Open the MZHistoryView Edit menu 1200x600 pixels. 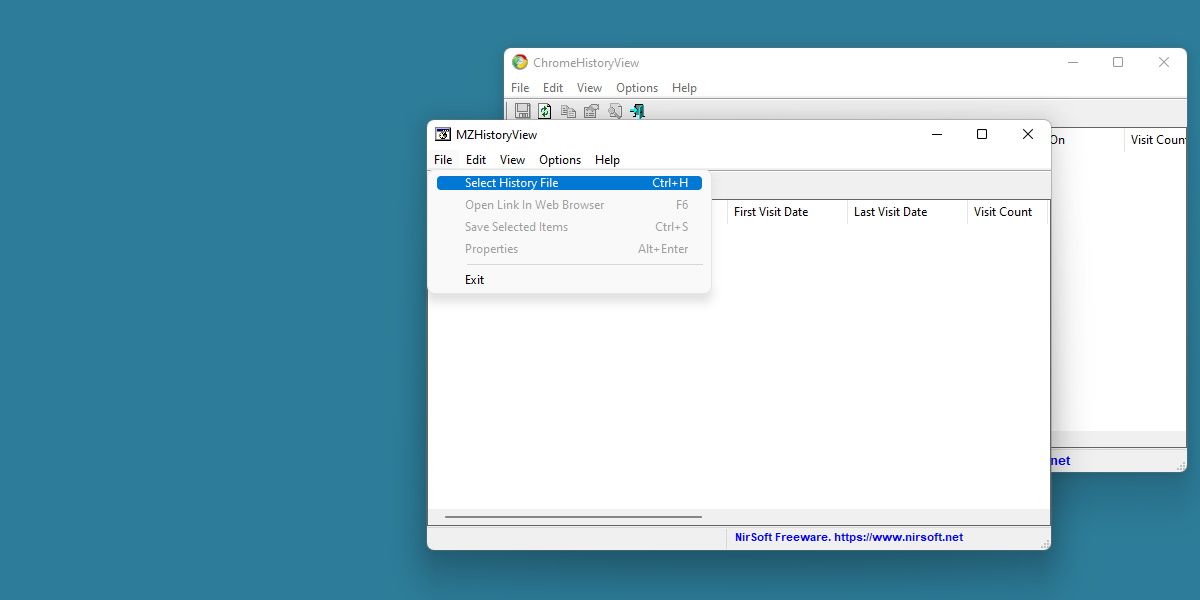[476, 160]
